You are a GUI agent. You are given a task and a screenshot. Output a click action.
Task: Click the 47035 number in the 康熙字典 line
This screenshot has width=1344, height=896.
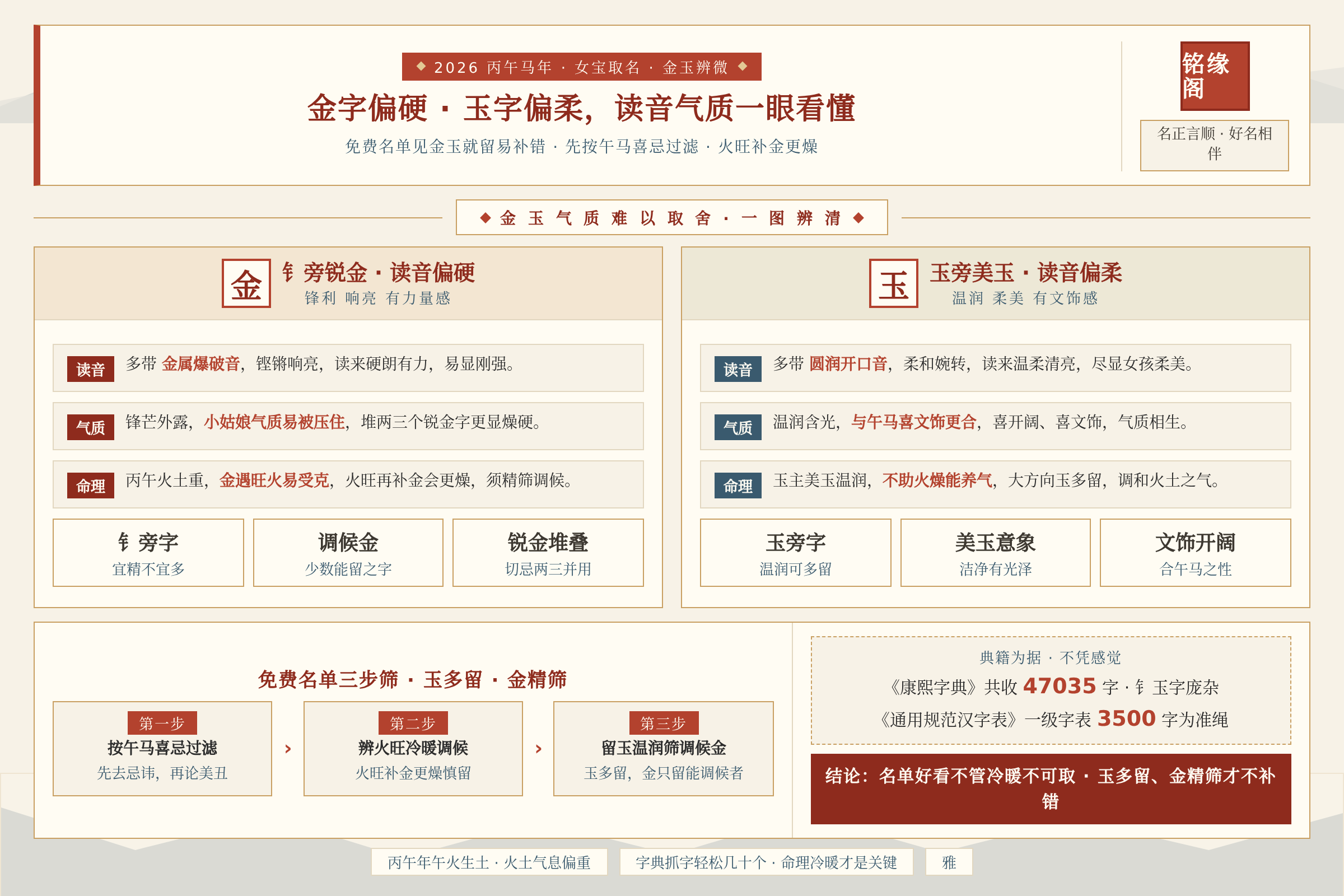pos(1060,685)
